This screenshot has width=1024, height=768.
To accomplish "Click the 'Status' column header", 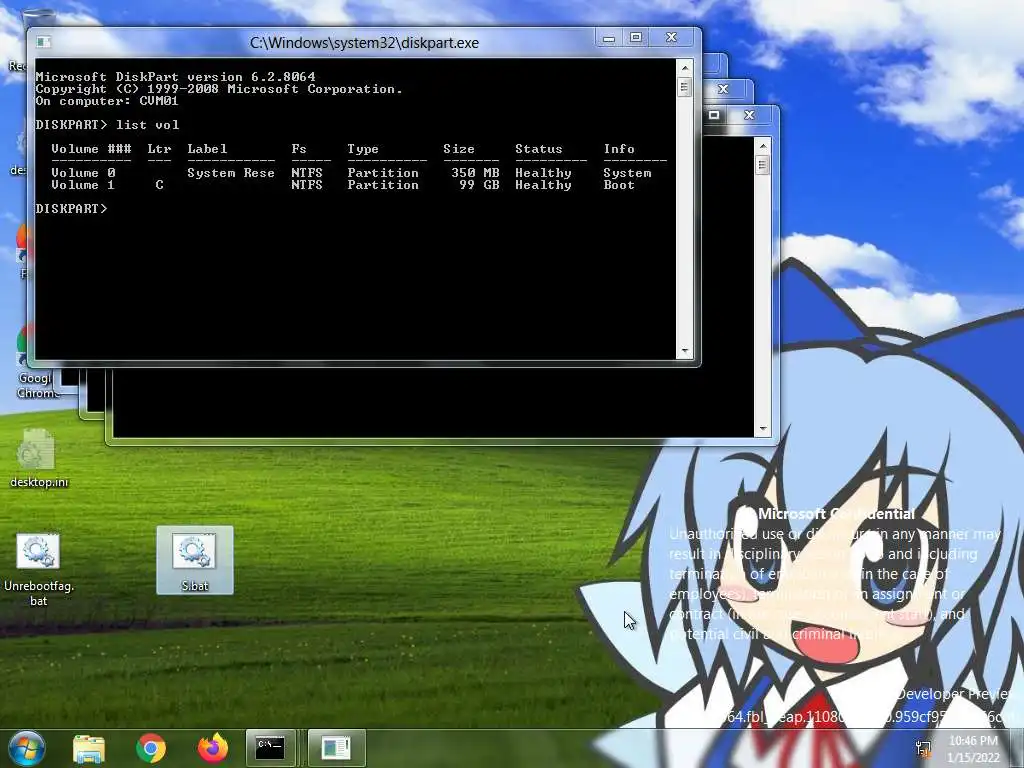I will pos(539,149).
